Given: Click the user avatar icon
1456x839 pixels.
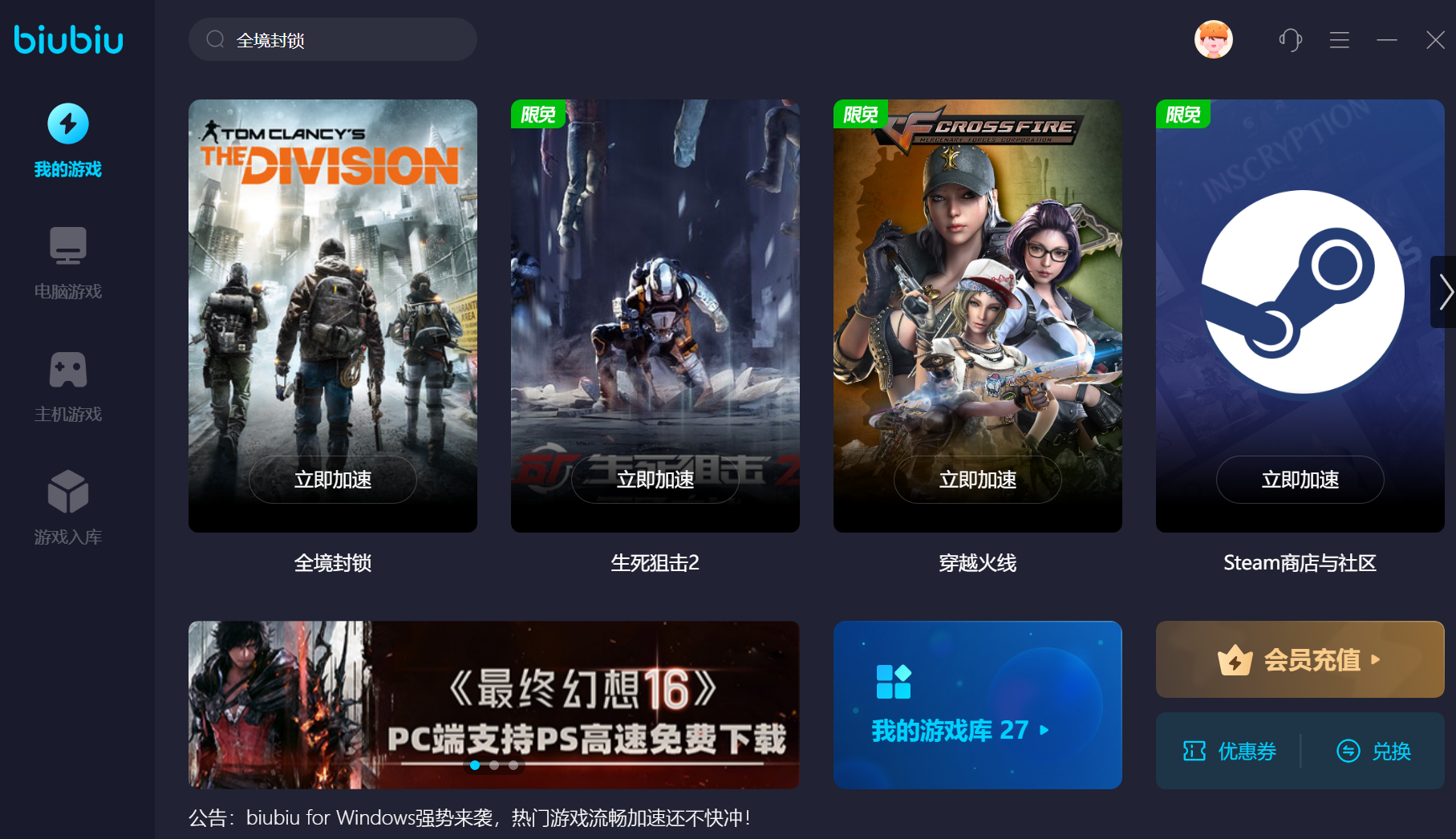Looking at the screenshot, I should 1213,39.
